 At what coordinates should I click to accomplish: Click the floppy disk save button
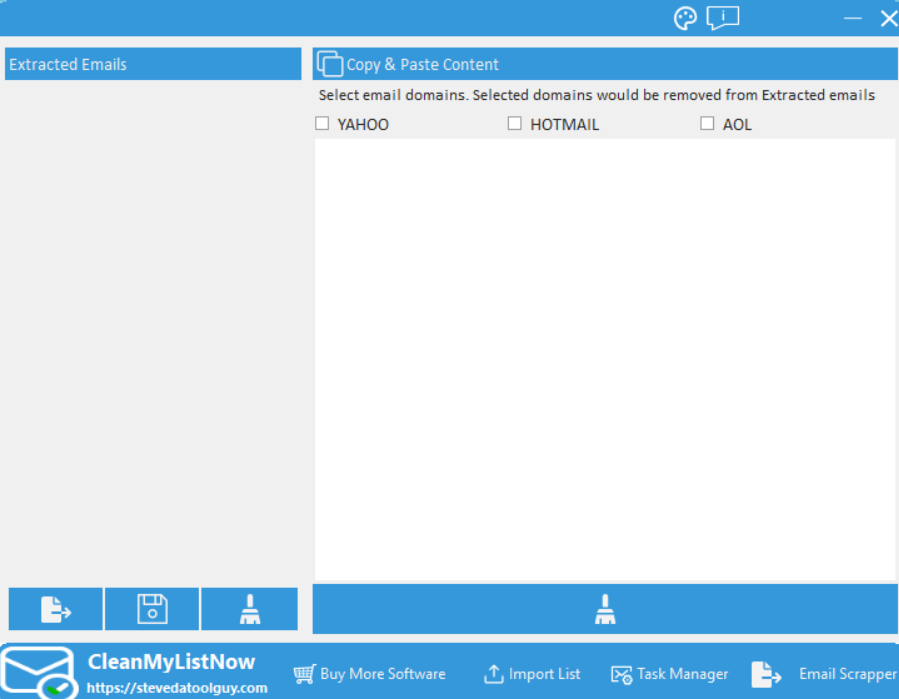click(152, 609)
